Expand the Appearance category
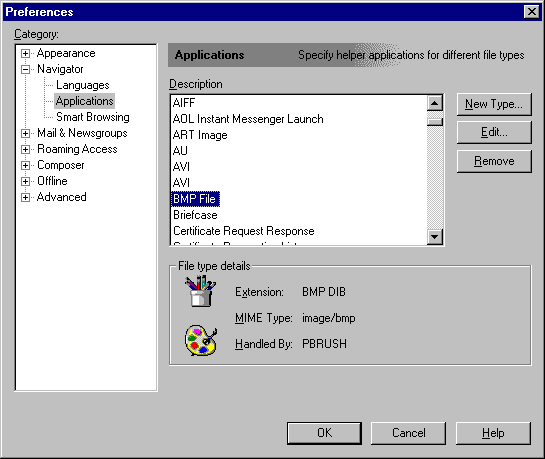Screen dimensions: 545x459 (x=25, y=54)
